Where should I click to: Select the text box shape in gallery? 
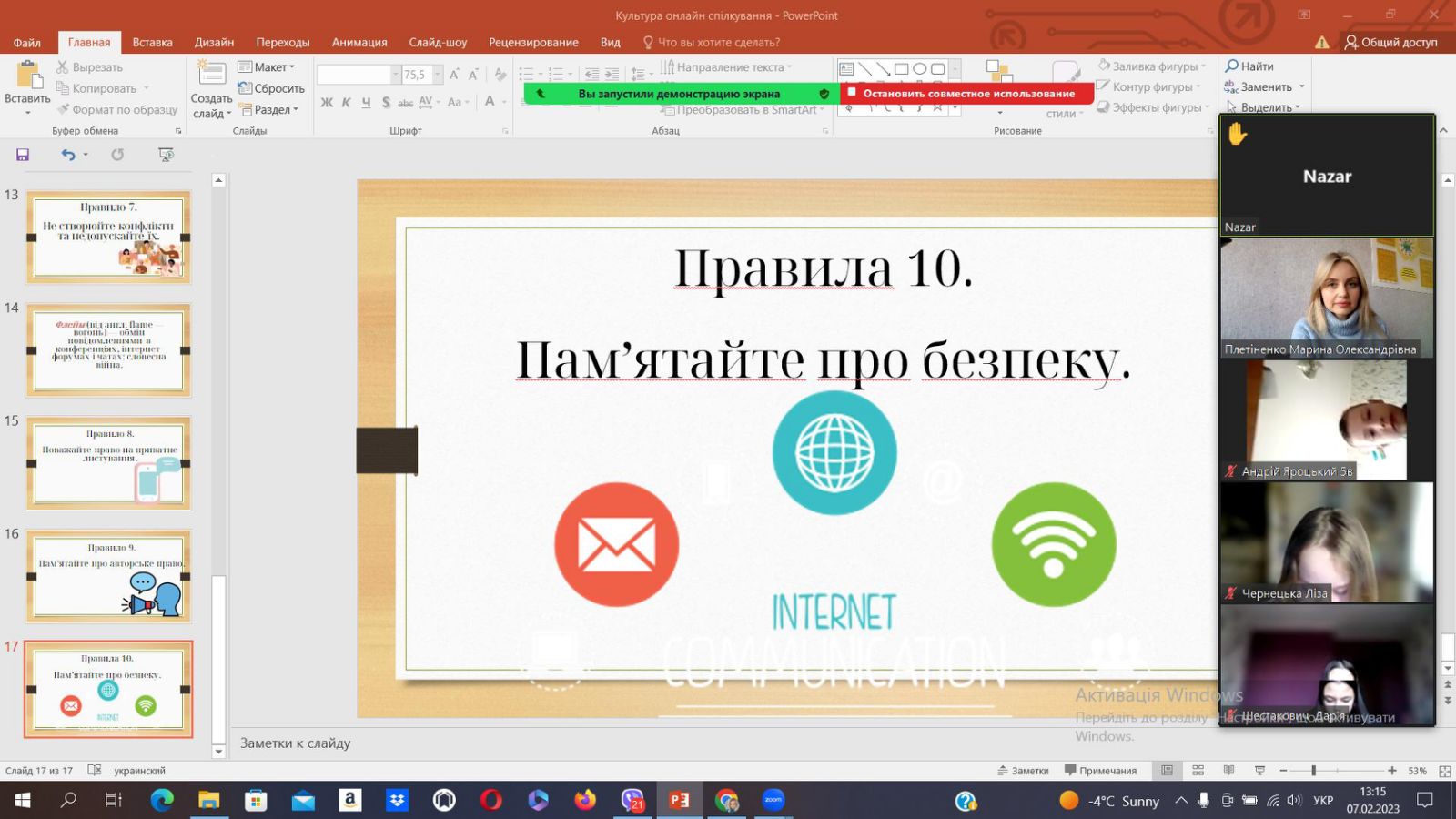[846, 69]
